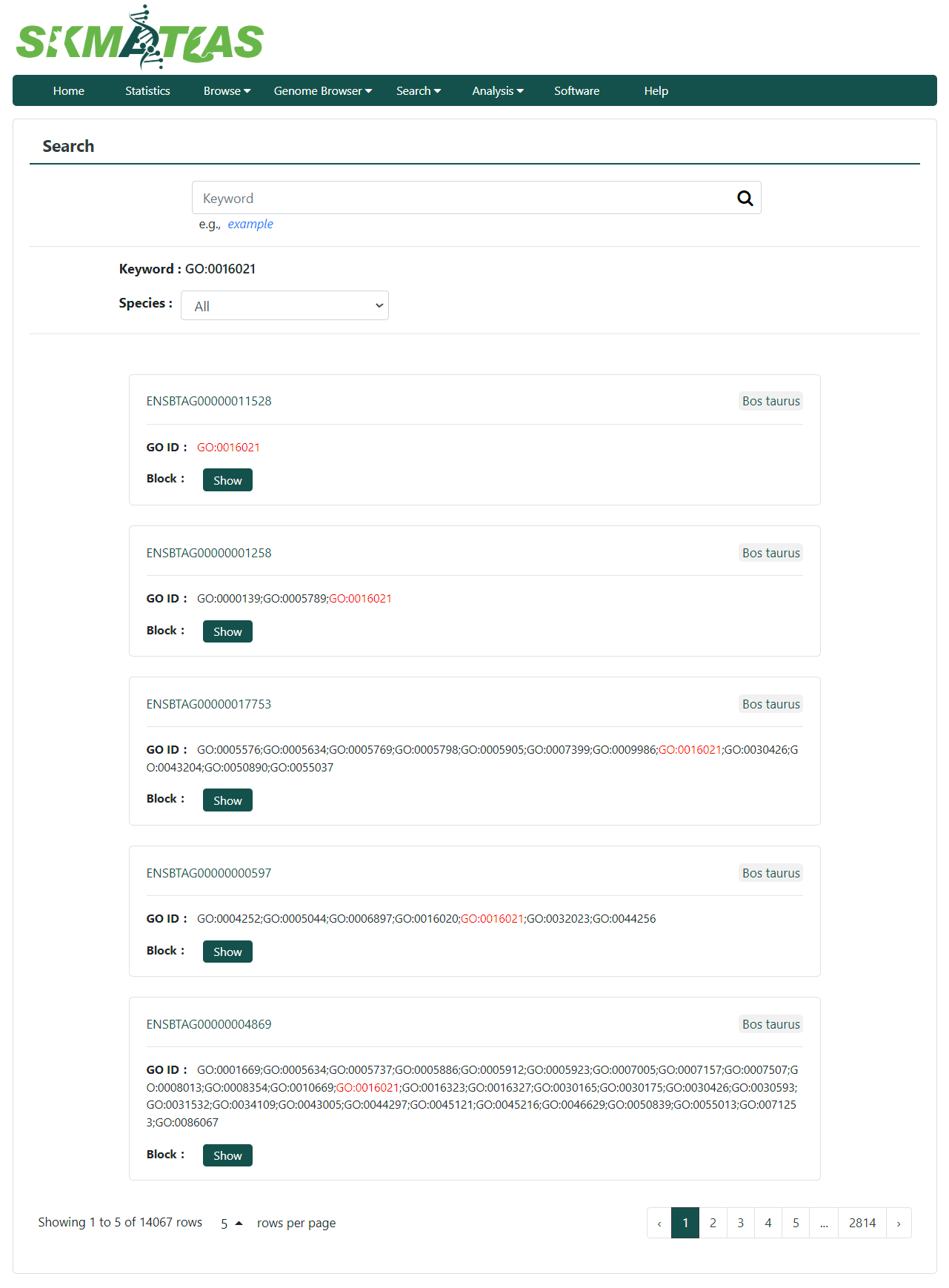Viewport: 949px width, 1288px height.
Task: Open the Species dropdown
Action: pos(284,305)
